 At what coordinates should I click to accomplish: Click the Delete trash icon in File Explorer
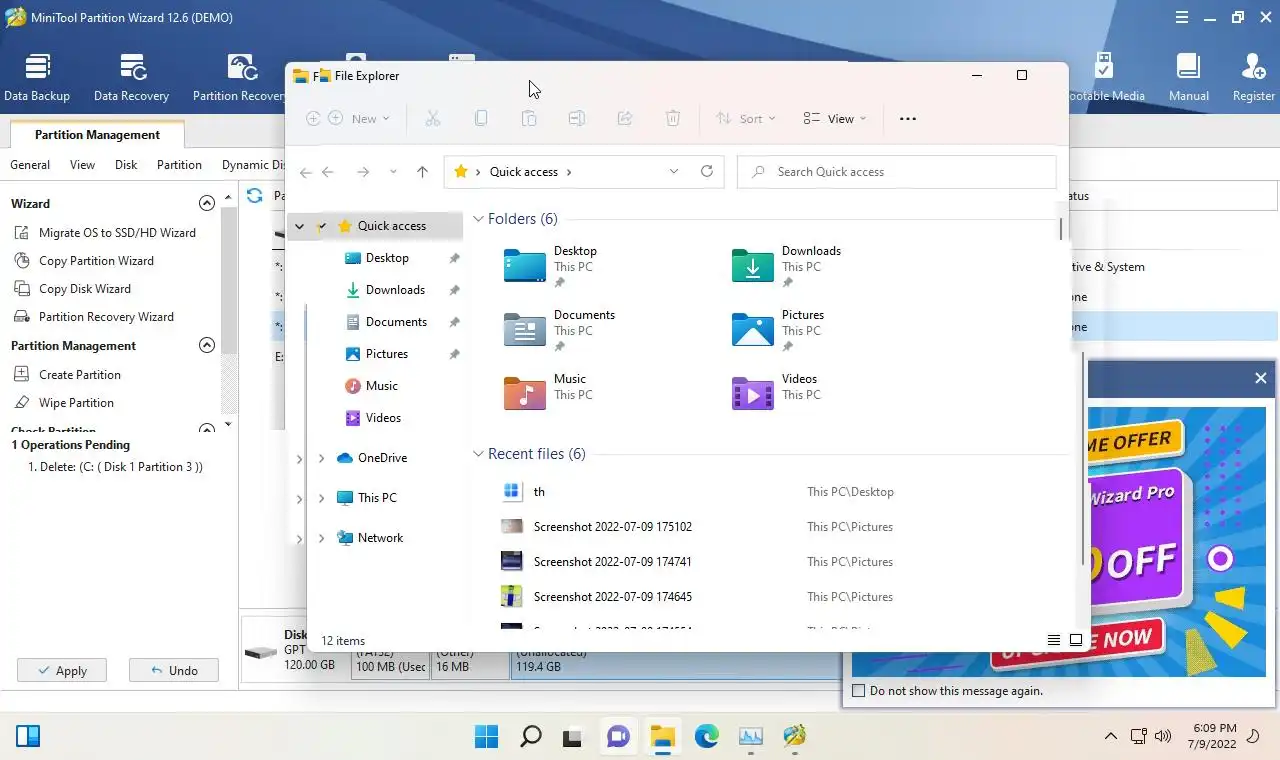tap(673, 118)
